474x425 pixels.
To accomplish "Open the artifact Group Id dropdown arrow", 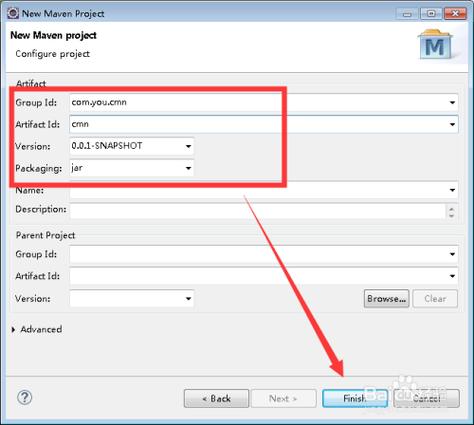I will [452, 102].
